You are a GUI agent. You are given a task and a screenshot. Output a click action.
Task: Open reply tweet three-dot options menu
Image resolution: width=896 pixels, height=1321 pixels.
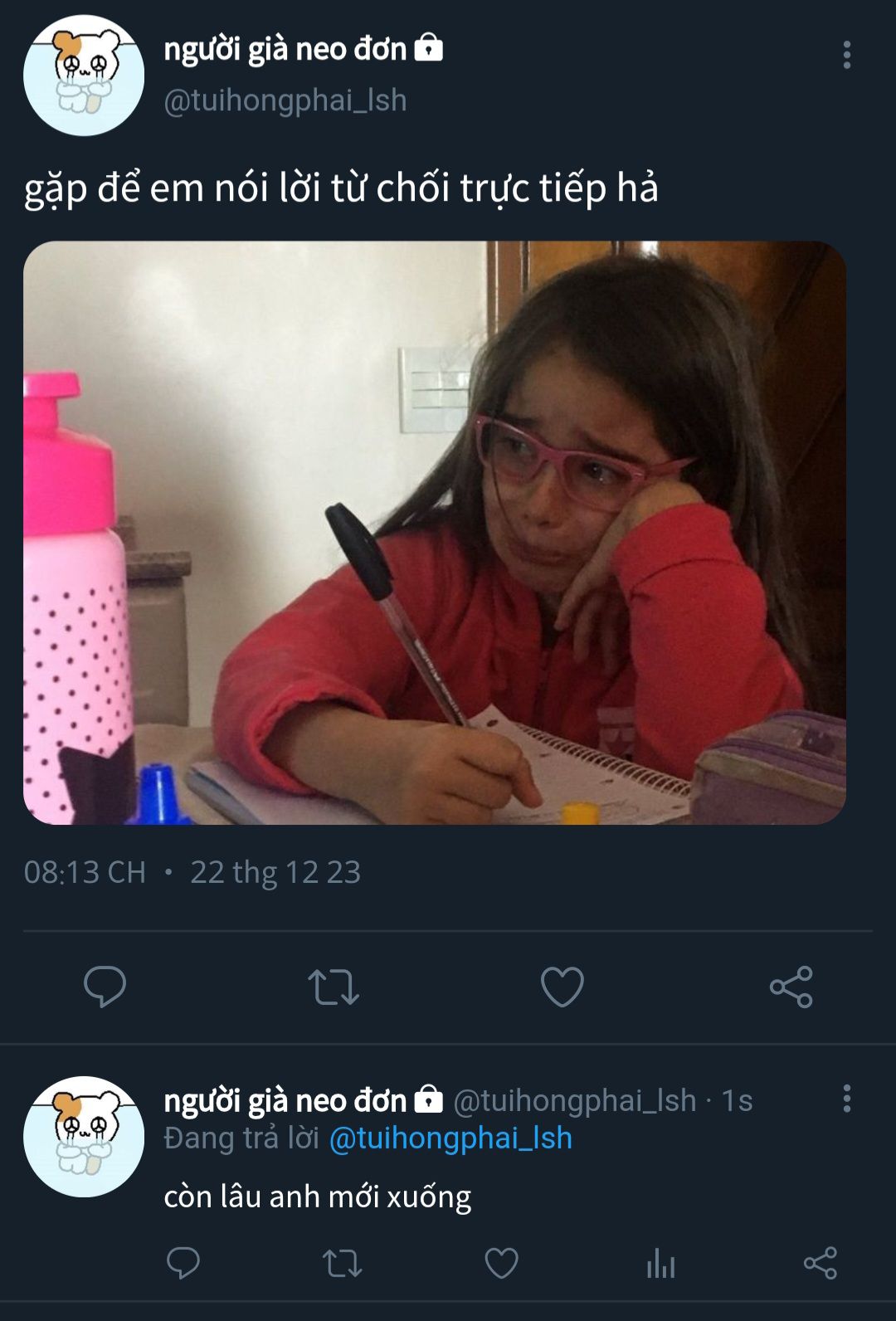(x=846, y=1098)
